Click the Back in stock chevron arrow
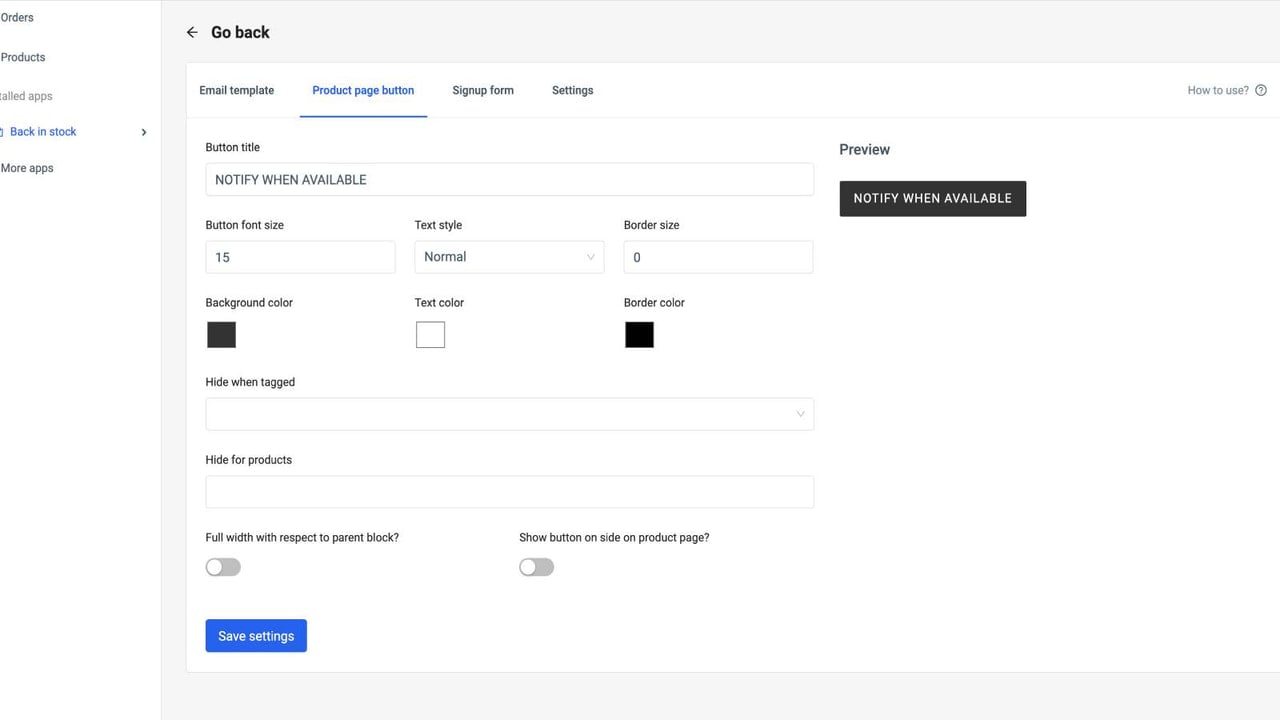Viewport: 1280px width, 720px height. [x=144, y=132]
